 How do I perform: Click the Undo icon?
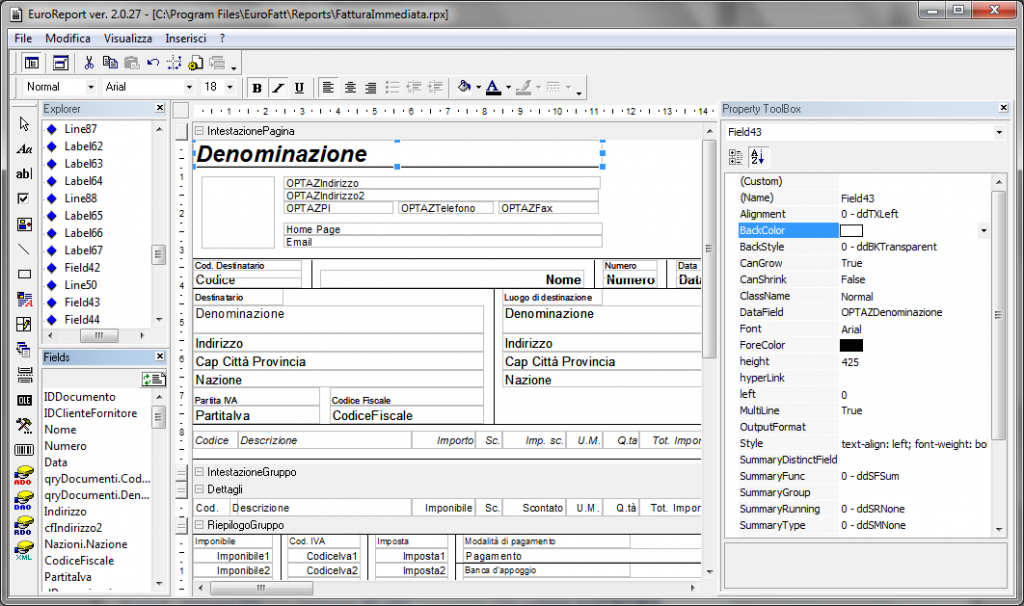tap(152, 62)
